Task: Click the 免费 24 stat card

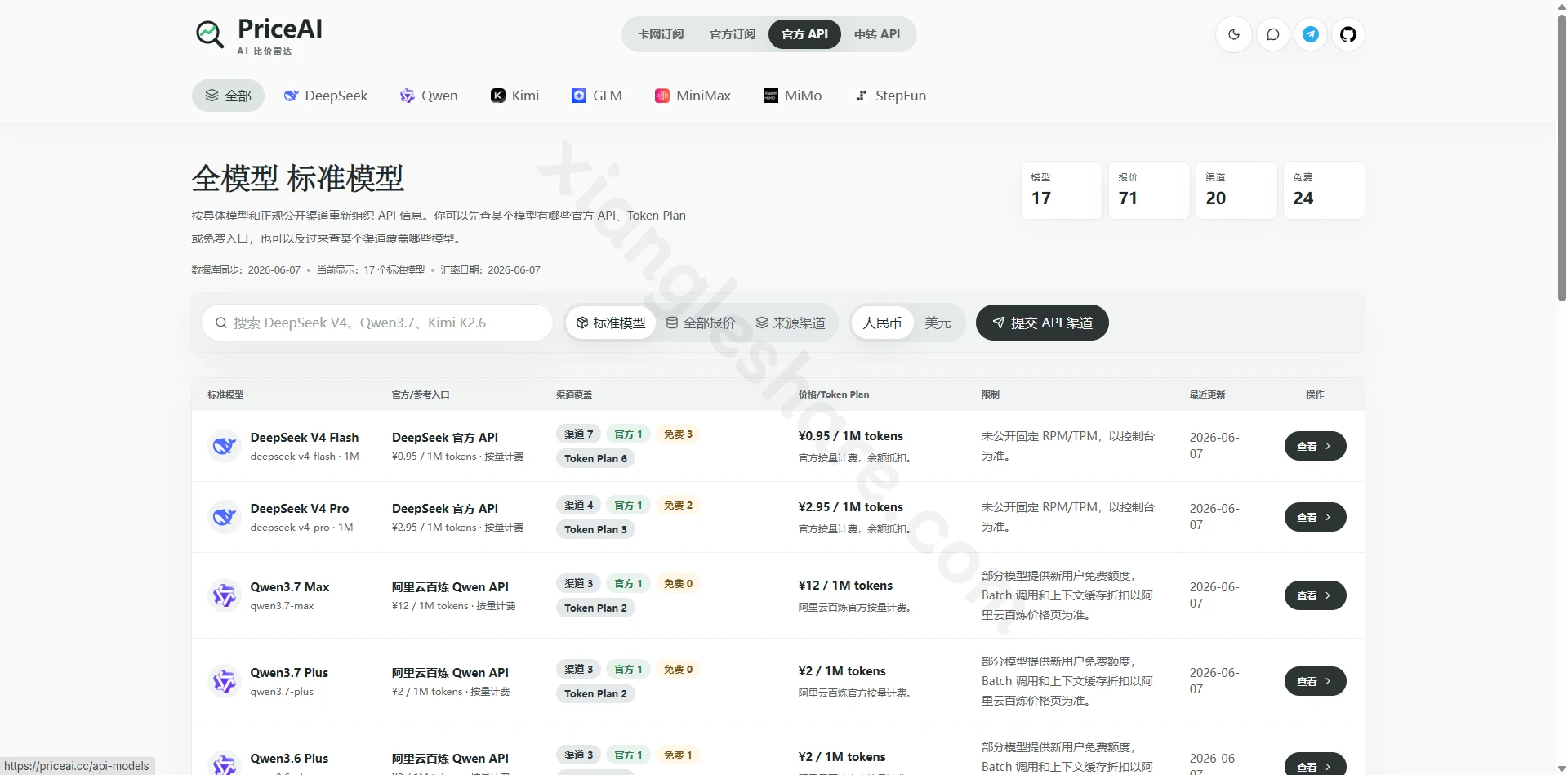Action: [x=1324, y=189]
